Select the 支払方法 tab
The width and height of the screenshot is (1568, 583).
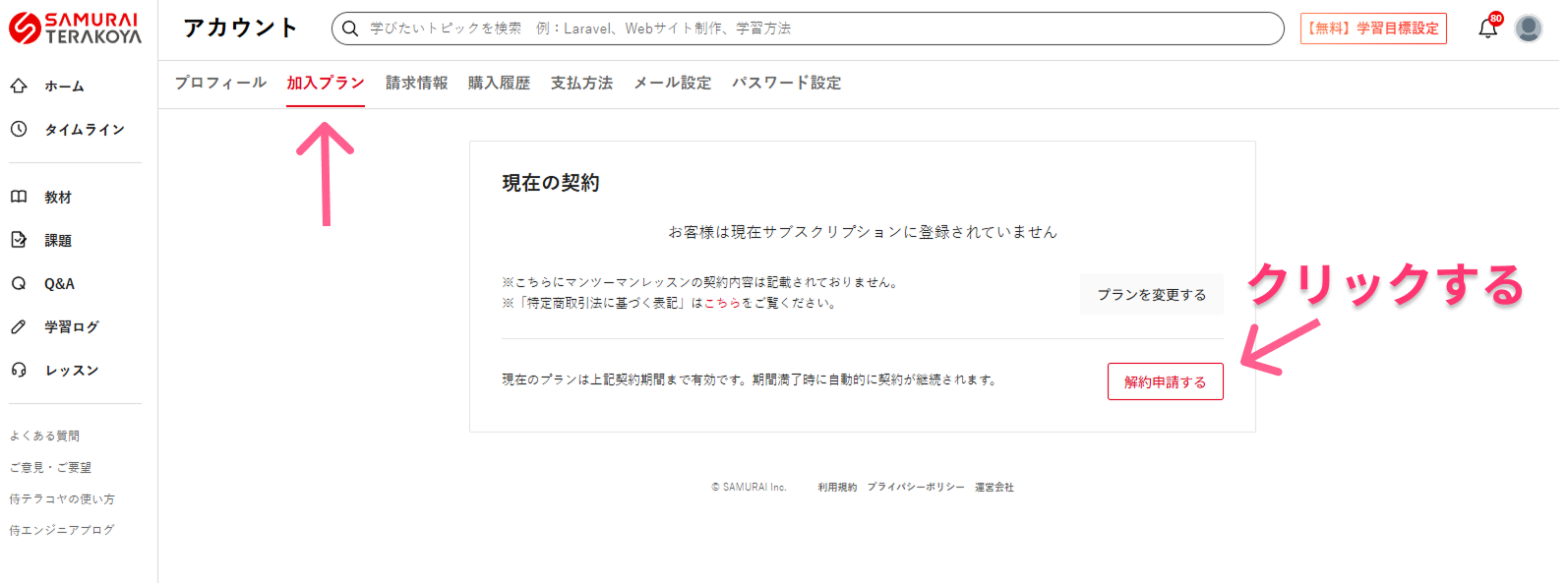[581, 83]
